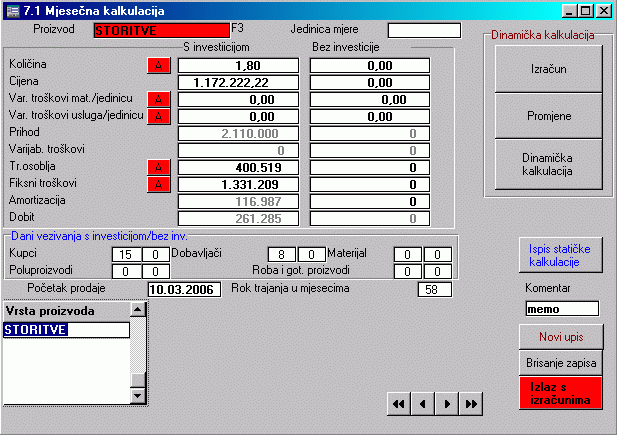Image resolution: width=617 pixels, height=435 pixels.
Task: Minimize the Mjesečna kalkulacija window
Action: click(x=569, y=11)
